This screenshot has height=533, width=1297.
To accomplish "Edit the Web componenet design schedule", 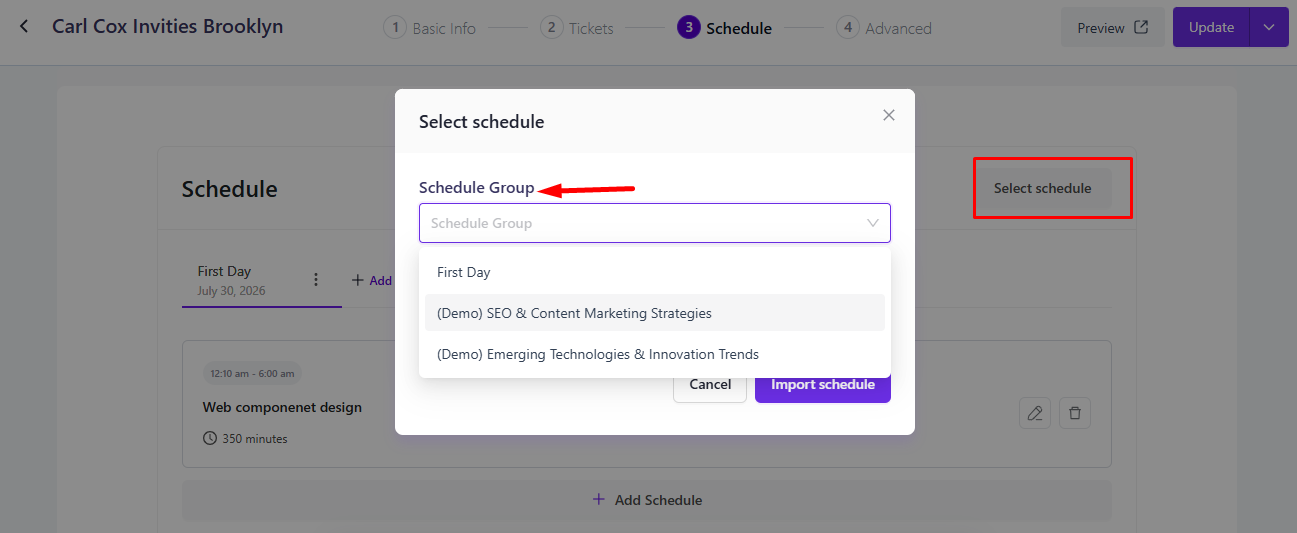I will click(x=1035, y=413).
